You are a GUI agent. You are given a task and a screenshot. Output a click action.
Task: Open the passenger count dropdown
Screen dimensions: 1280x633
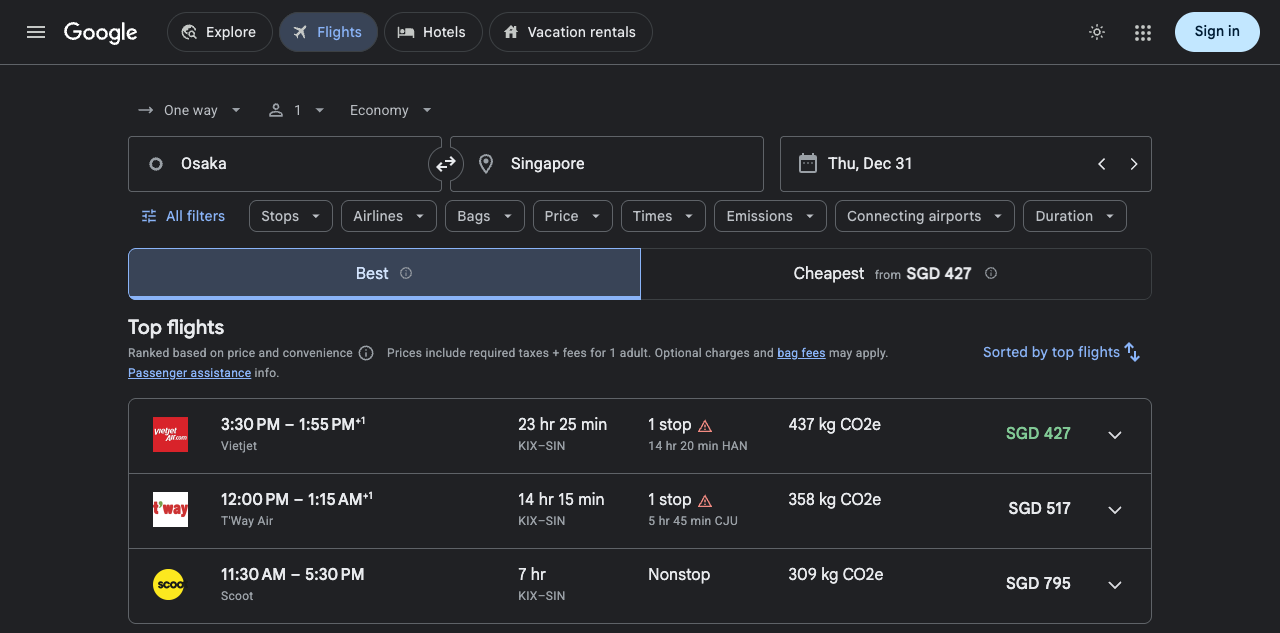tap(297, 110)
